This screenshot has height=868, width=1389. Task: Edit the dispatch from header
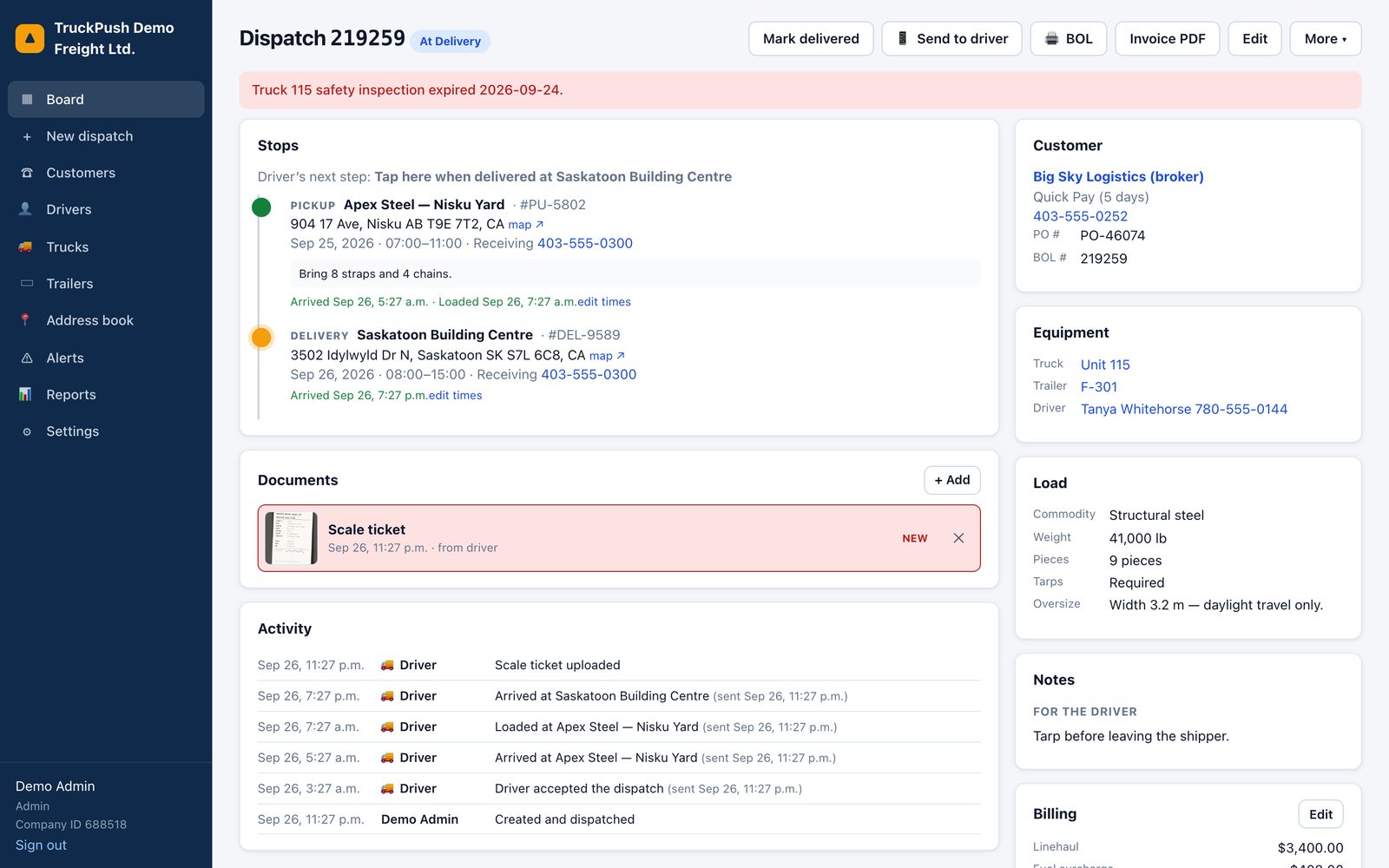coord(1254,39)
